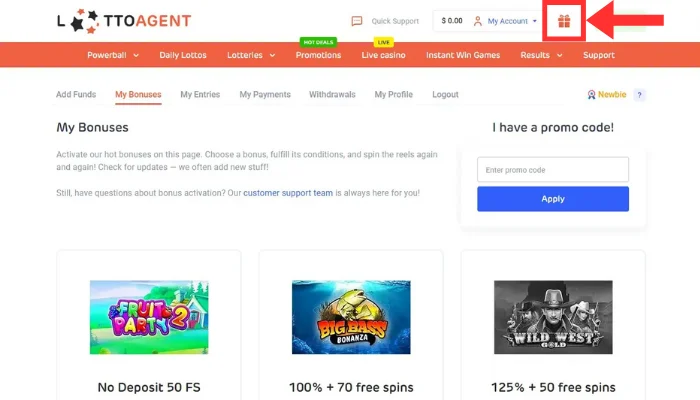The width and height of the screenshot is (700, 400).
Task: Open the gift box bonuses icon
Action: click(564, 21)
